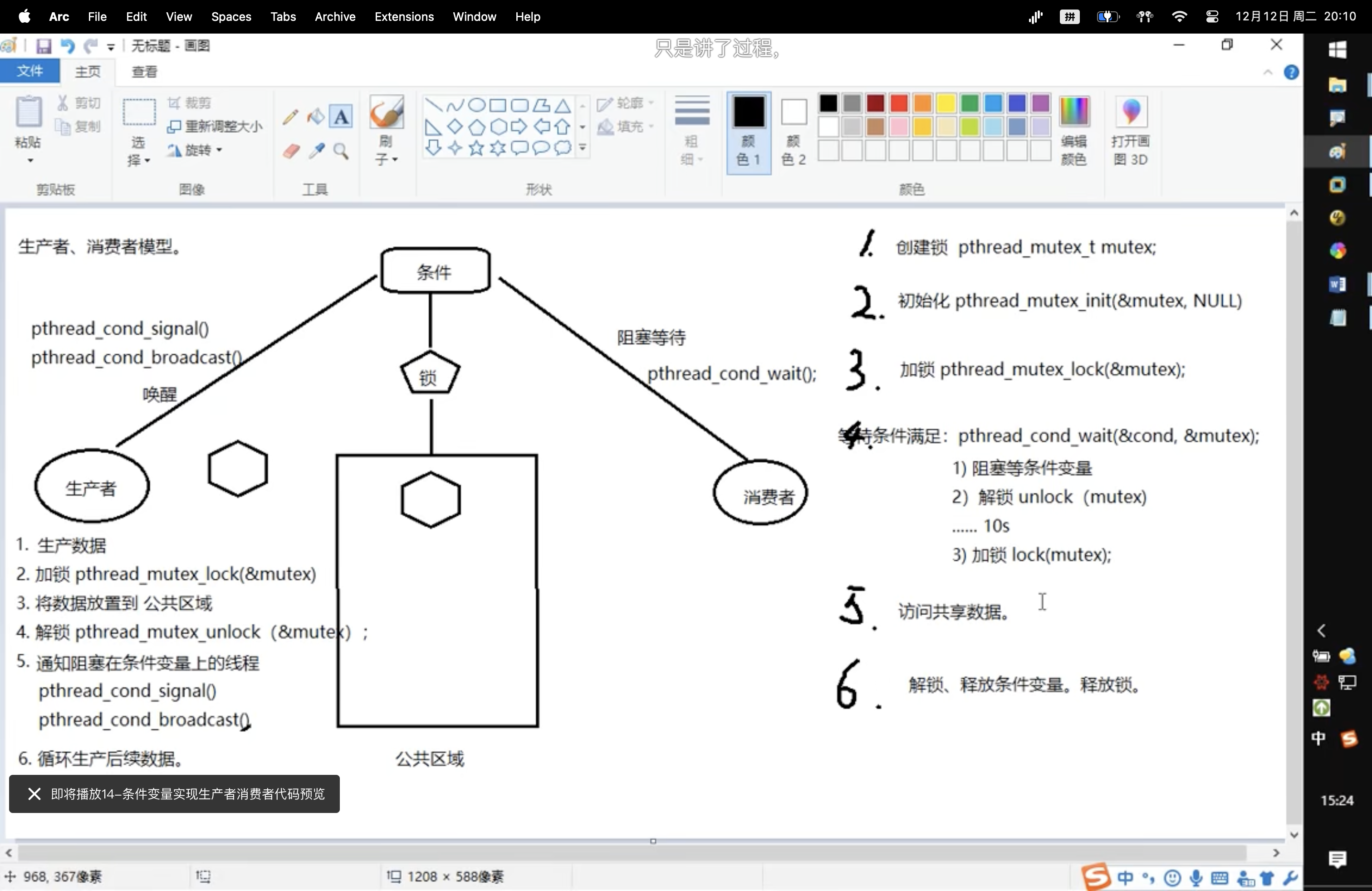Select the Text tool
This screenshot has width=1372, height=891.
tap(341, 117)
